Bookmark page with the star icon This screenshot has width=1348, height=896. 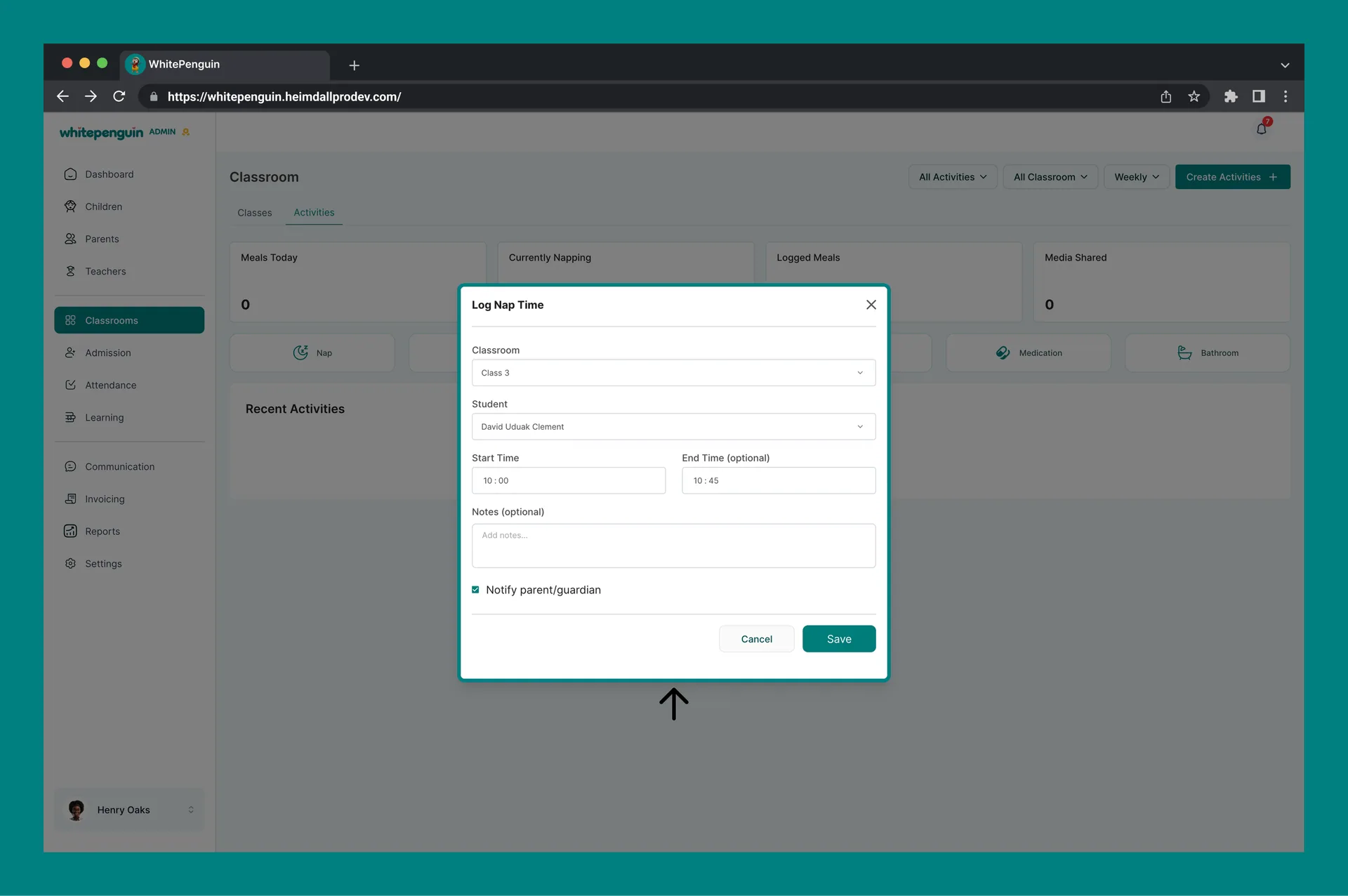pos(1194,96)
